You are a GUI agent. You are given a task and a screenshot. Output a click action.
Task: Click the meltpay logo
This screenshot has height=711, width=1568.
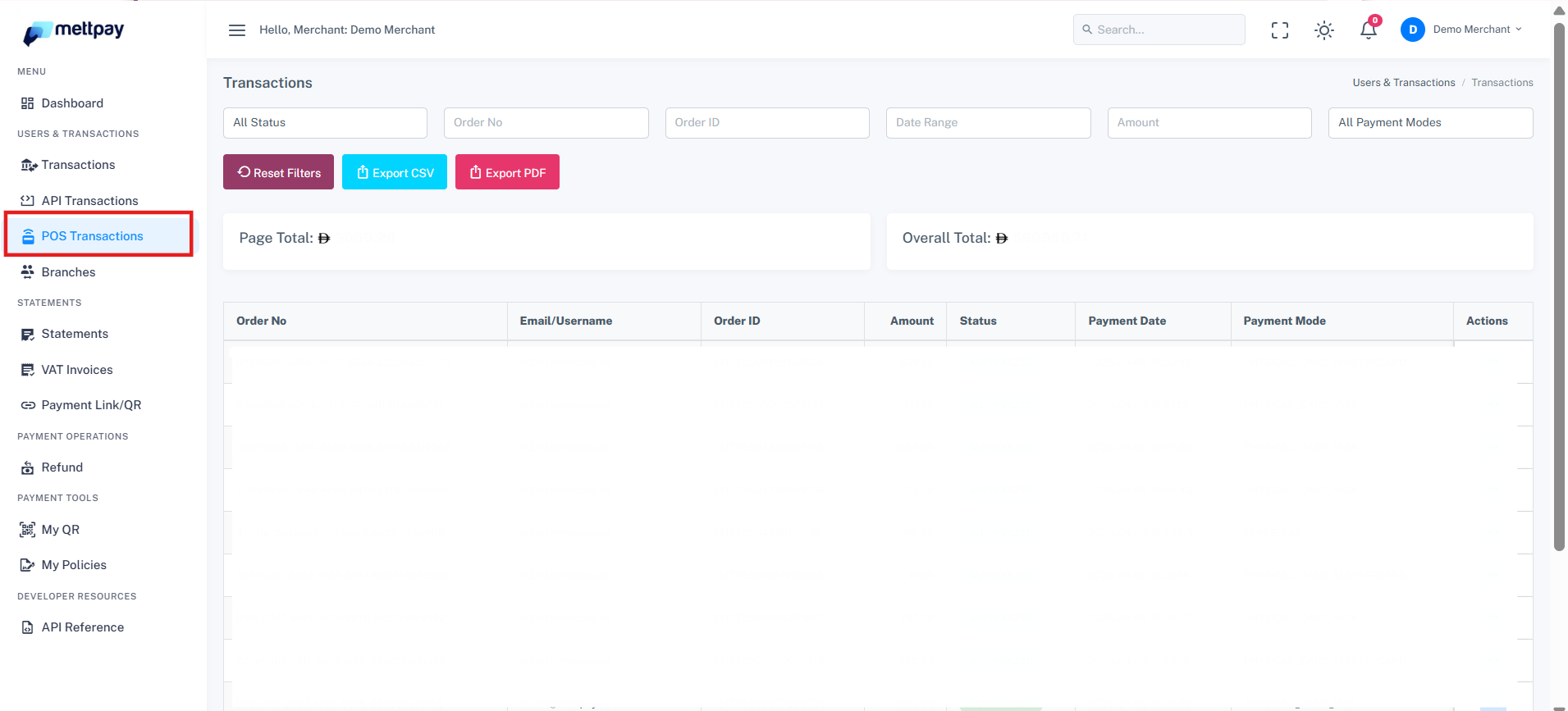pyautogui.click(x=73, y=31)
